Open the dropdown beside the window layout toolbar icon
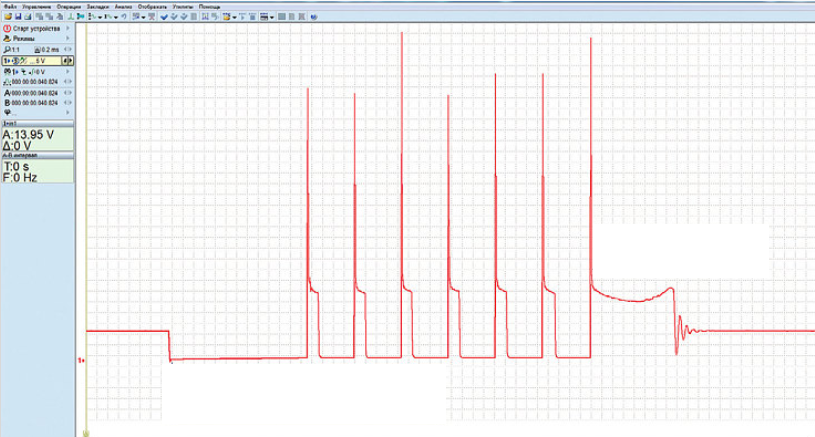Viewport: 815px width, 437px height. pyautogui.click(x=272, y=17)
